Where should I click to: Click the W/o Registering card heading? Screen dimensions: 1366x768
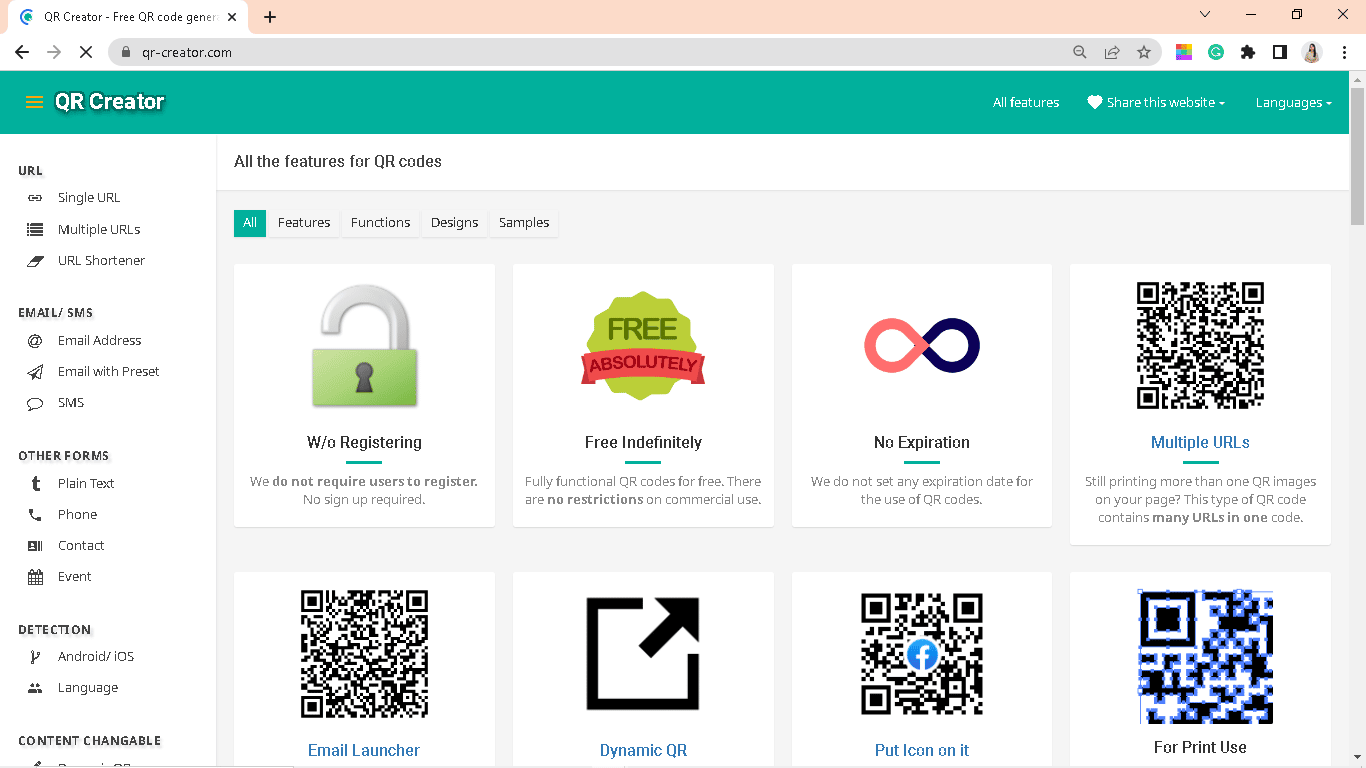(364, 442)
